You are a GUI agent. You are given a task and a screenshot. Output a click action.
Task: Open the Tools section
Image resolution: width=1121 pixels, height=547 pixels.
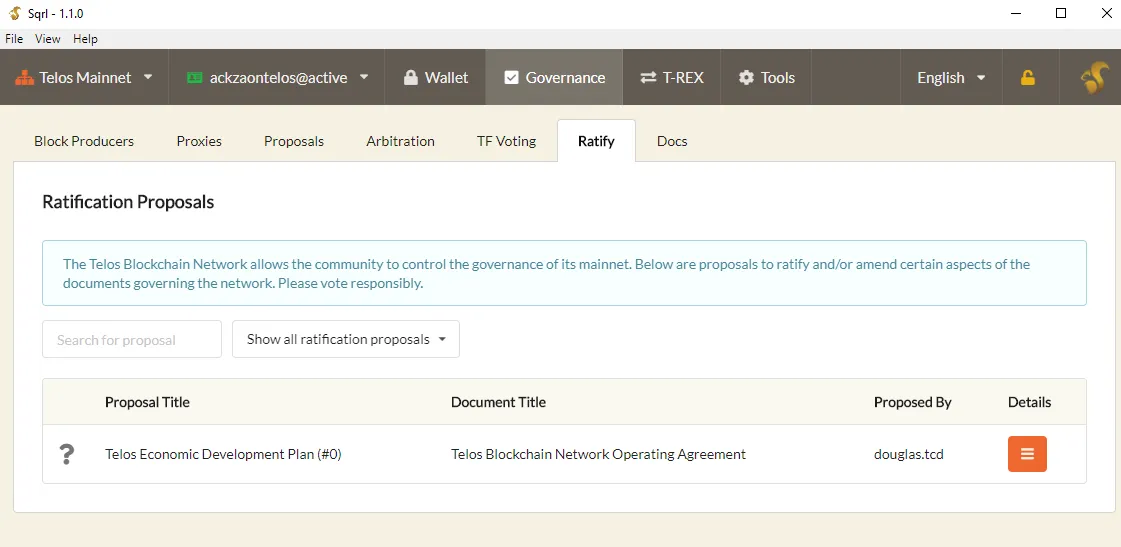click(766, 77)
